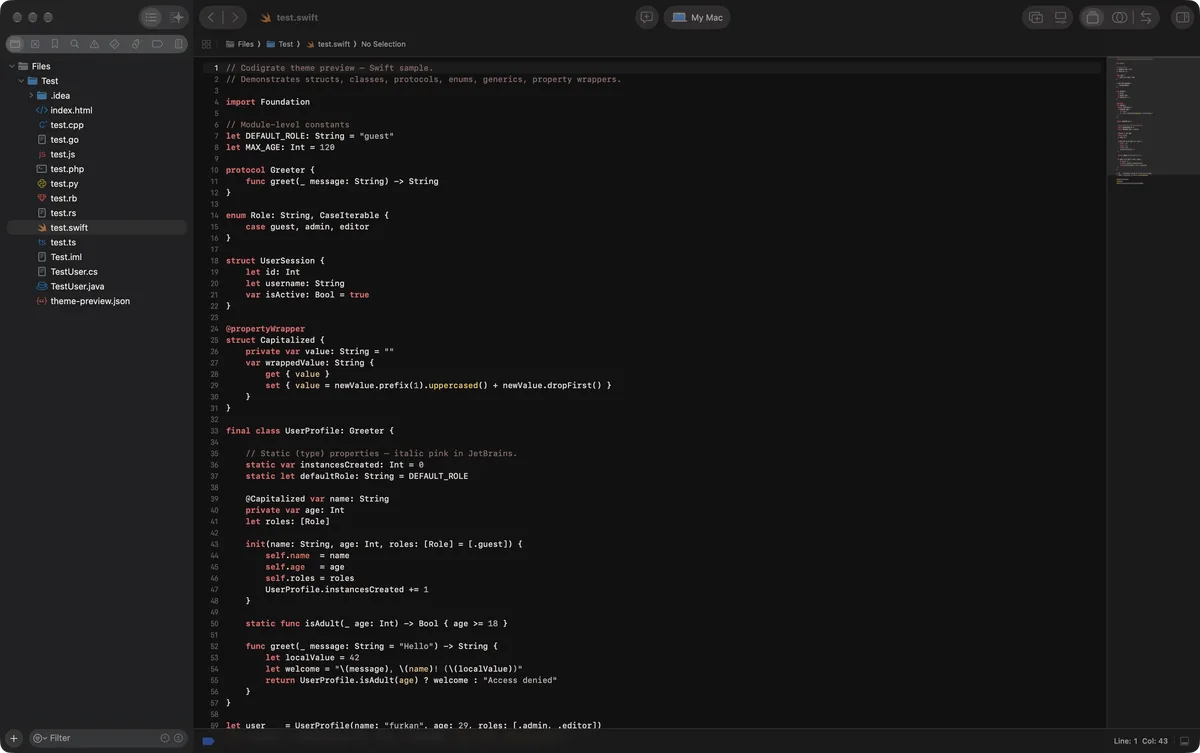Viewport: 1200px width, 753px height.
Task: Open test.js in the file tree
Action: (97, 154)
